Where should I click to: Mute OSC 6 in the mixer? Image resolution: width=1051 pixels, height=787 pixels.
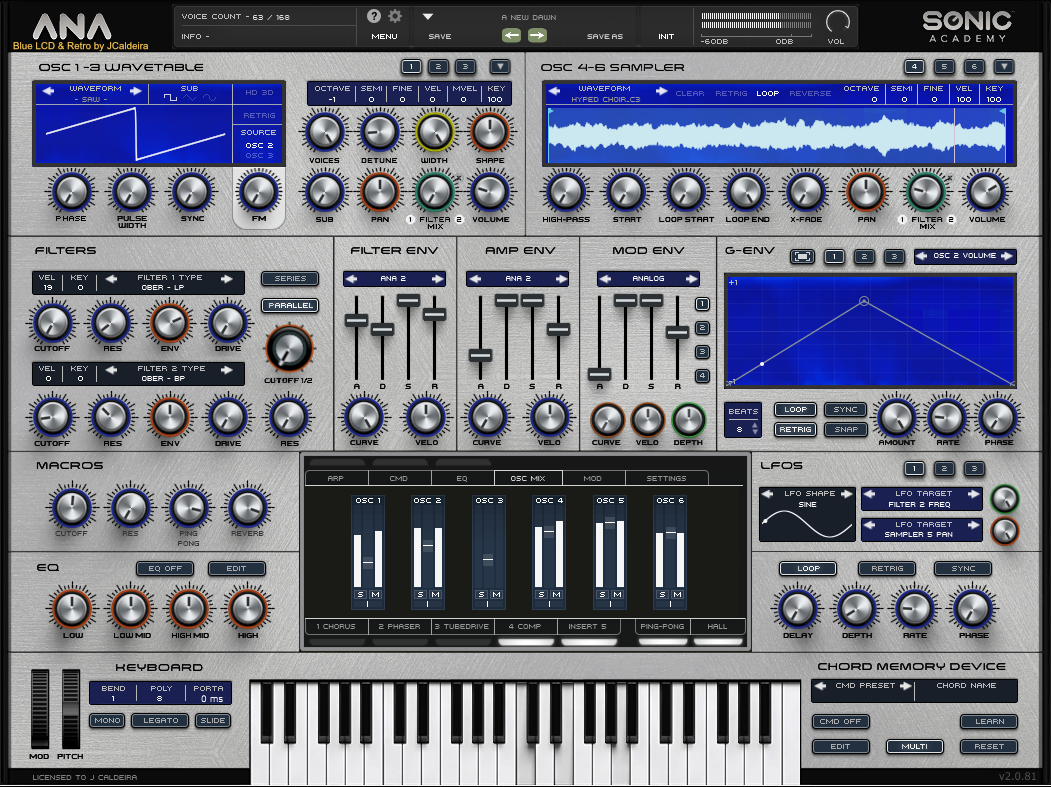click(678, 595)
